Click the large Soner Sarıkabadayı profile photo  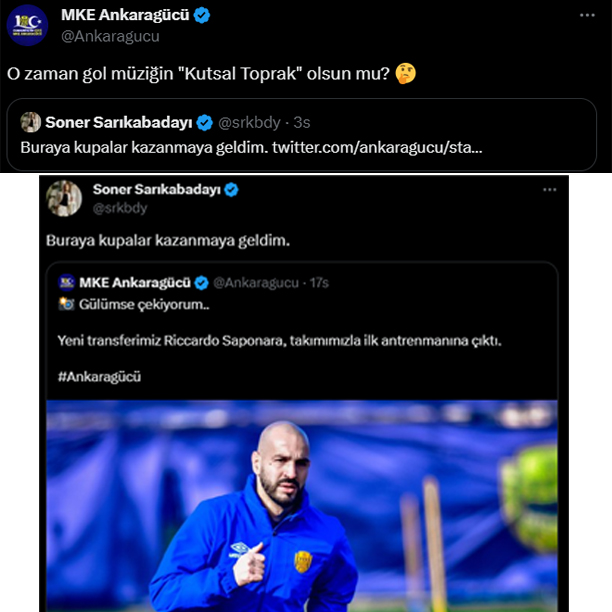point(65,197)
